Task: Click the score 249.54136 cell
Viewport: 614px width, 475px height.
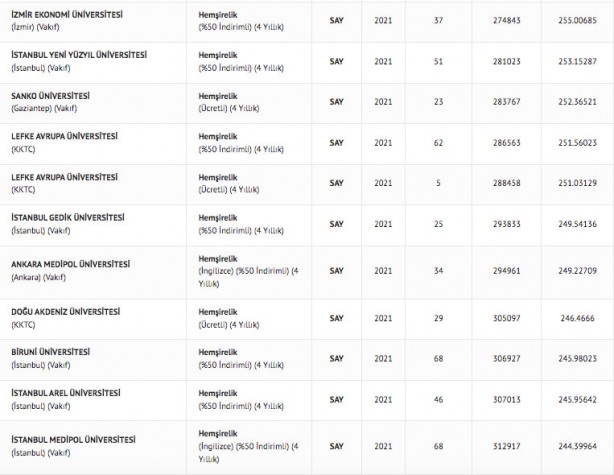Action: pos(578,224)
